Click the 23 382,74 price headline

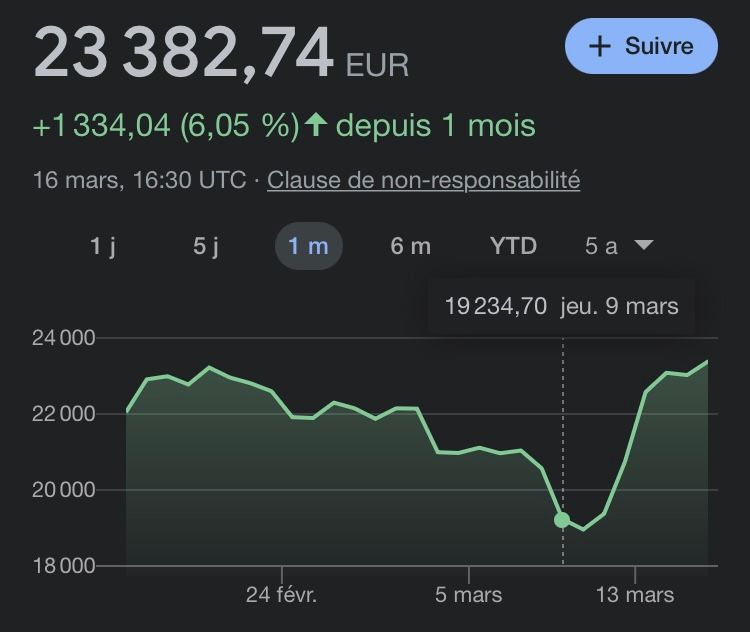pyautogui.click(x=183, y=53)
